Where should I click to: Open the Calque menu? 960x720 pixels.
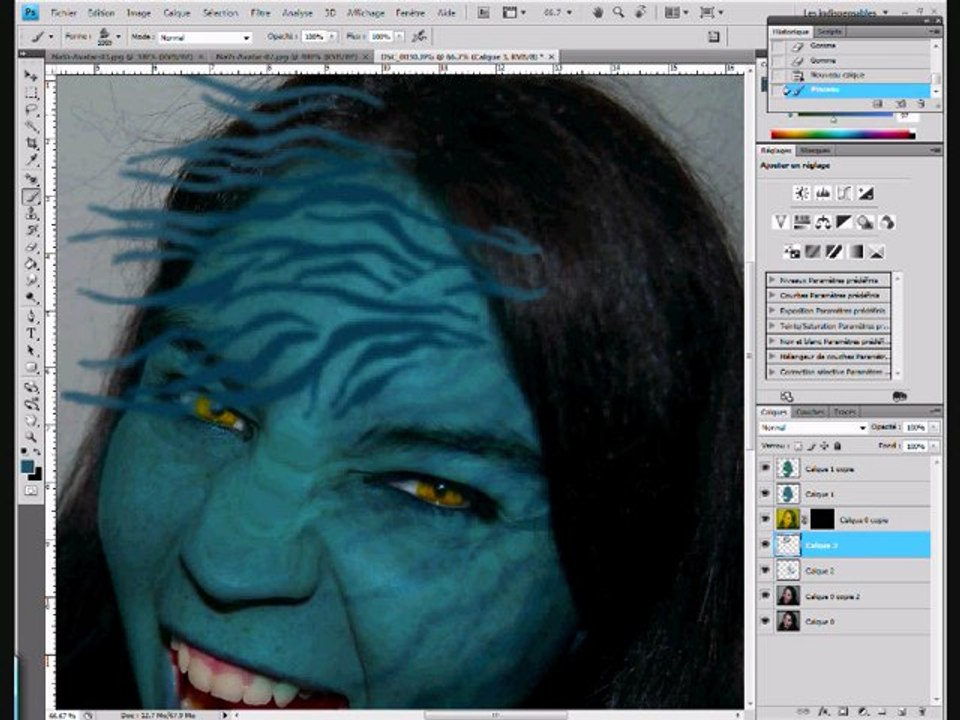pos(176,12)
